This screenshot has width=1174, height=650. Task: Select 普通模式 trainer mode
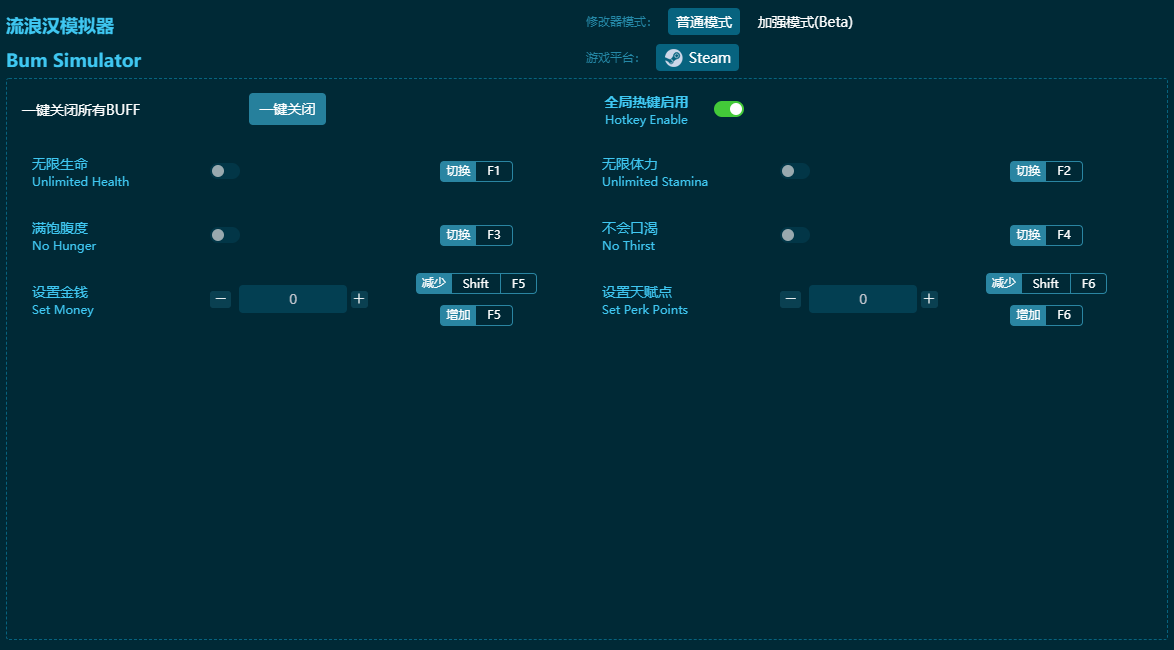[x=704, y=22]
